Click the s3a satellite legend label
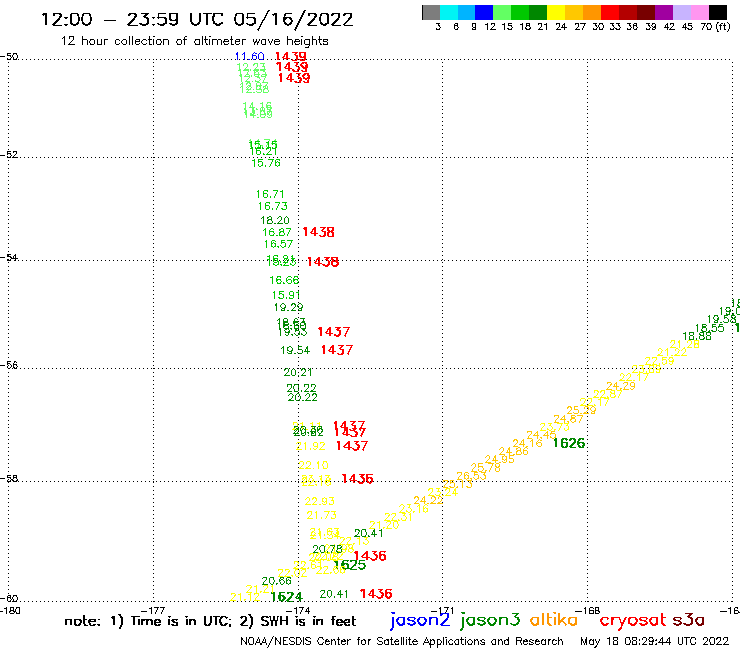740x650 pixels. pyautogui.click(x=689, y=620)
